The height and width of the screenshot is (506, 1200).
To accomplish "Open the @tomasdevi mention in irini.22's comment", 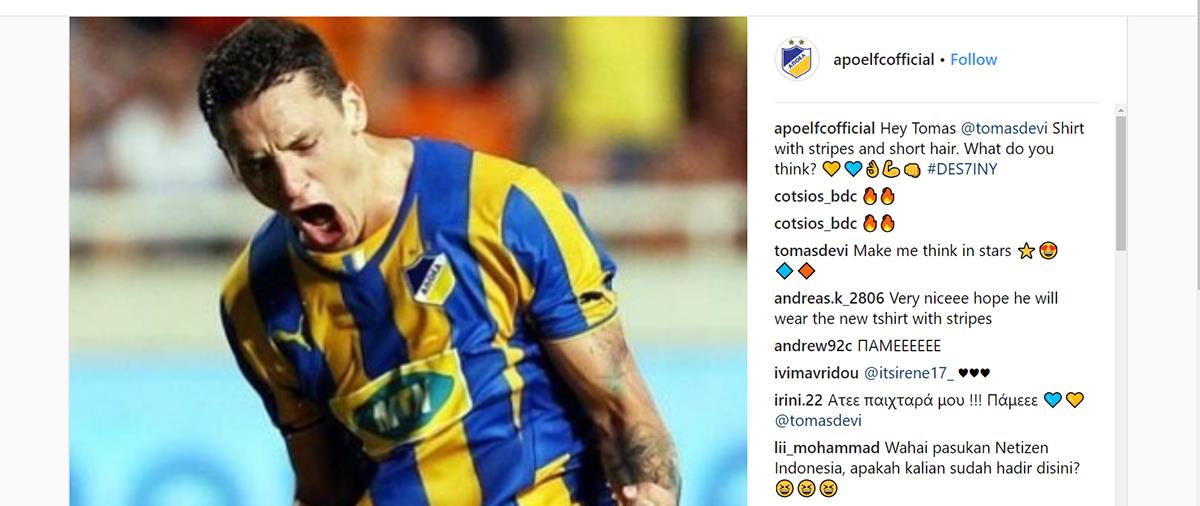I will click(x=817, y=420).
